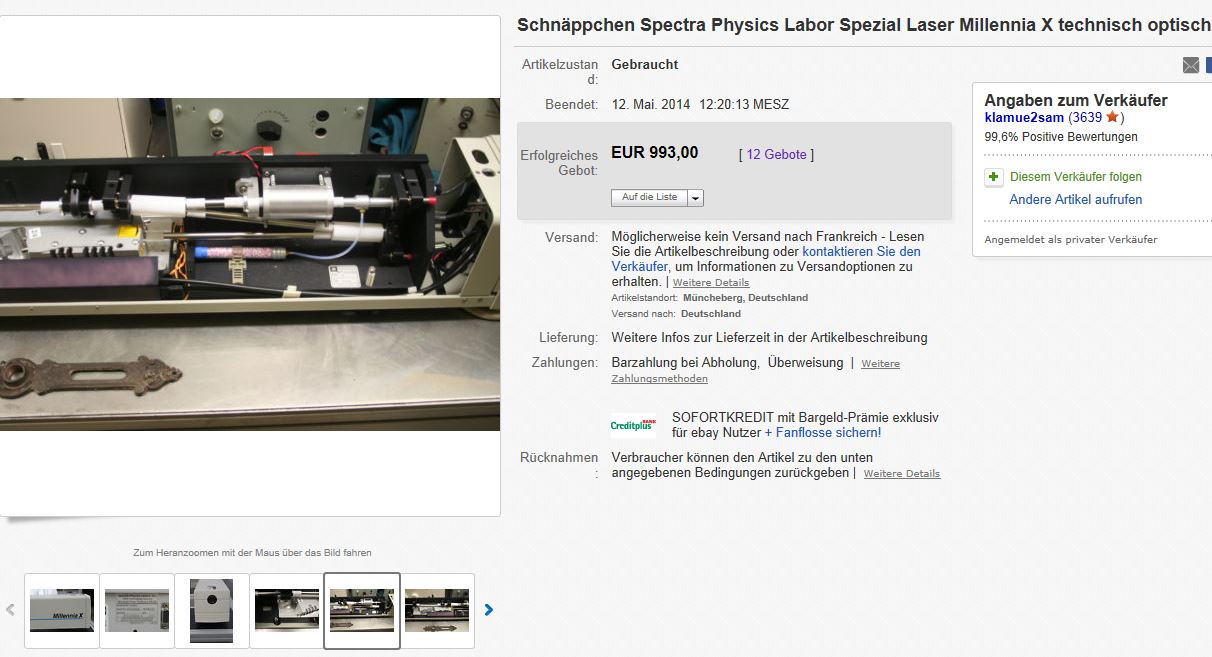
Task: Click the 'Auf die Liste' button
Action: click(649, 198)
